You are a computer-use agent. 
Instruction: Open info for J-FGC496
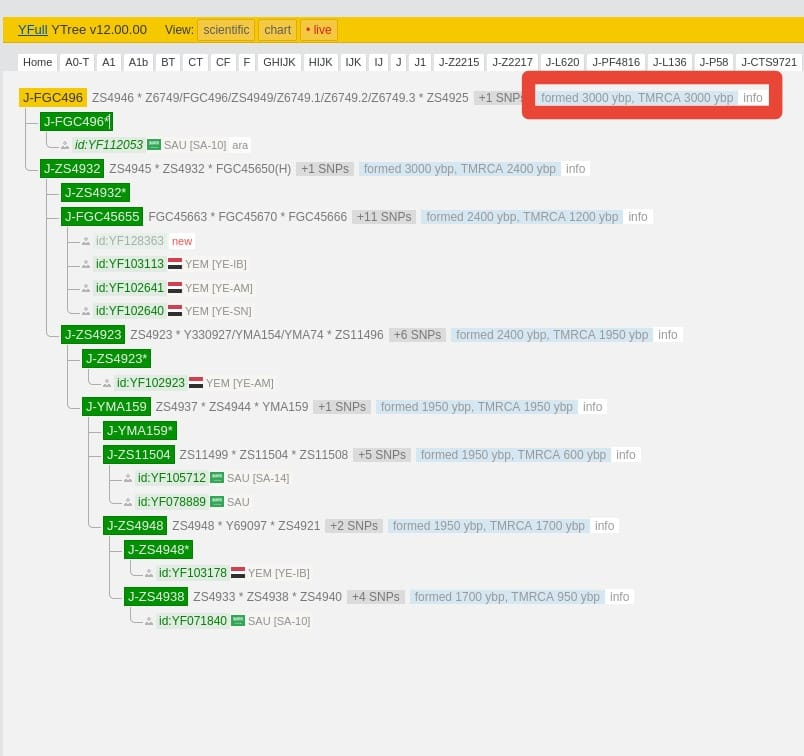point(753,98)
